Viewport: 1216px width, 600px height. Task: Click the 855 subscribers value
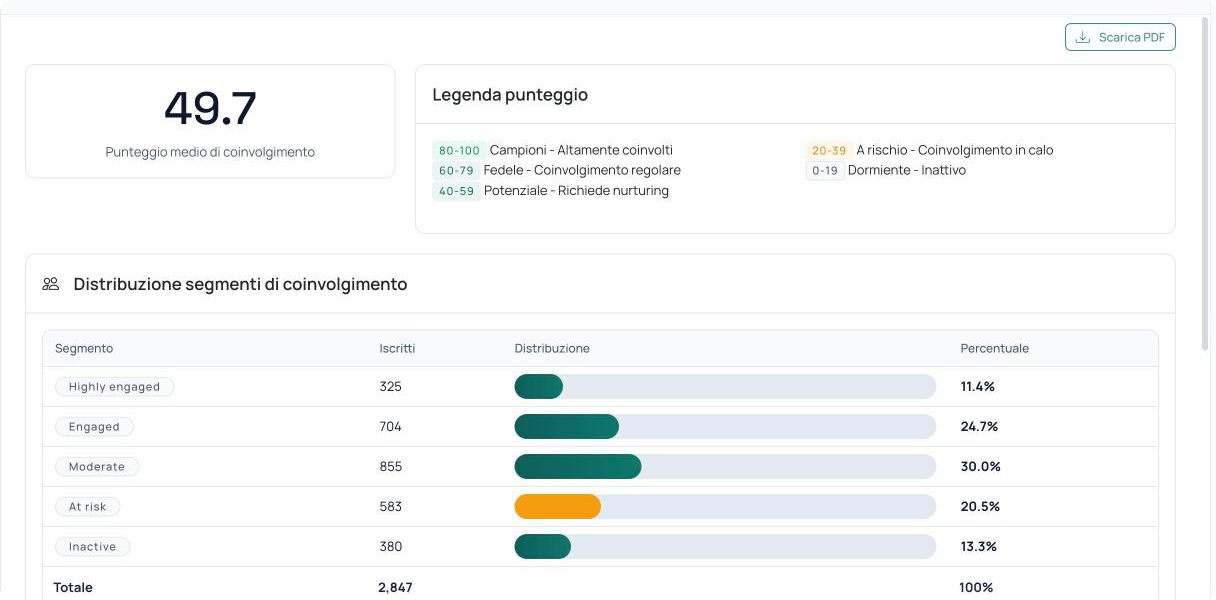coord(390,467)
